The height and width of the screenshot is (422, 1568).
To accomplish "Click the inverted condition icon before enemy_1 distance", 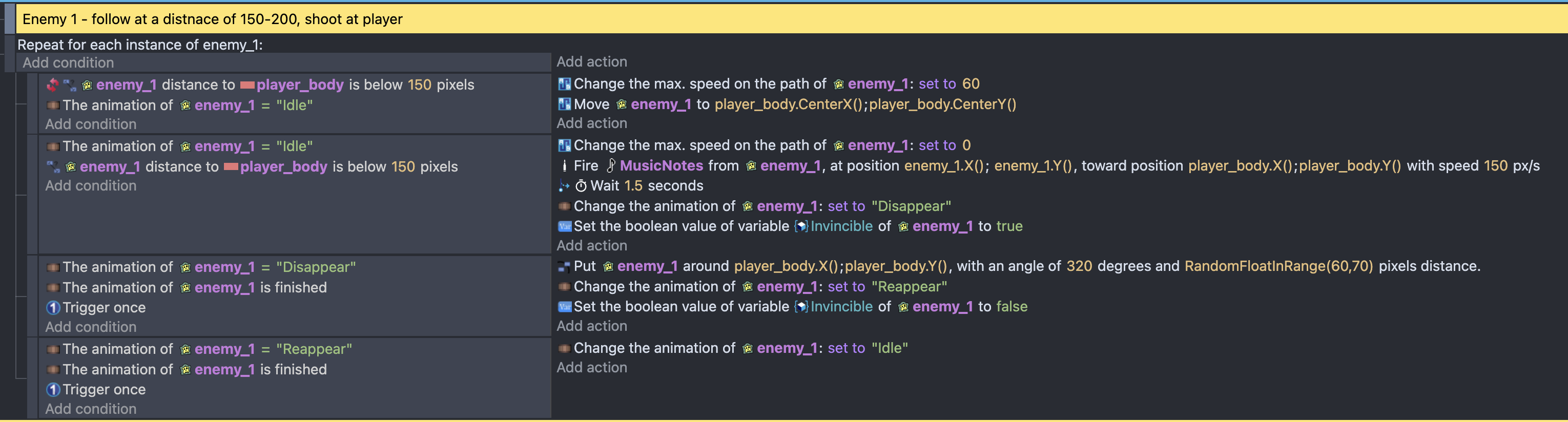I will tap(52, 85).
